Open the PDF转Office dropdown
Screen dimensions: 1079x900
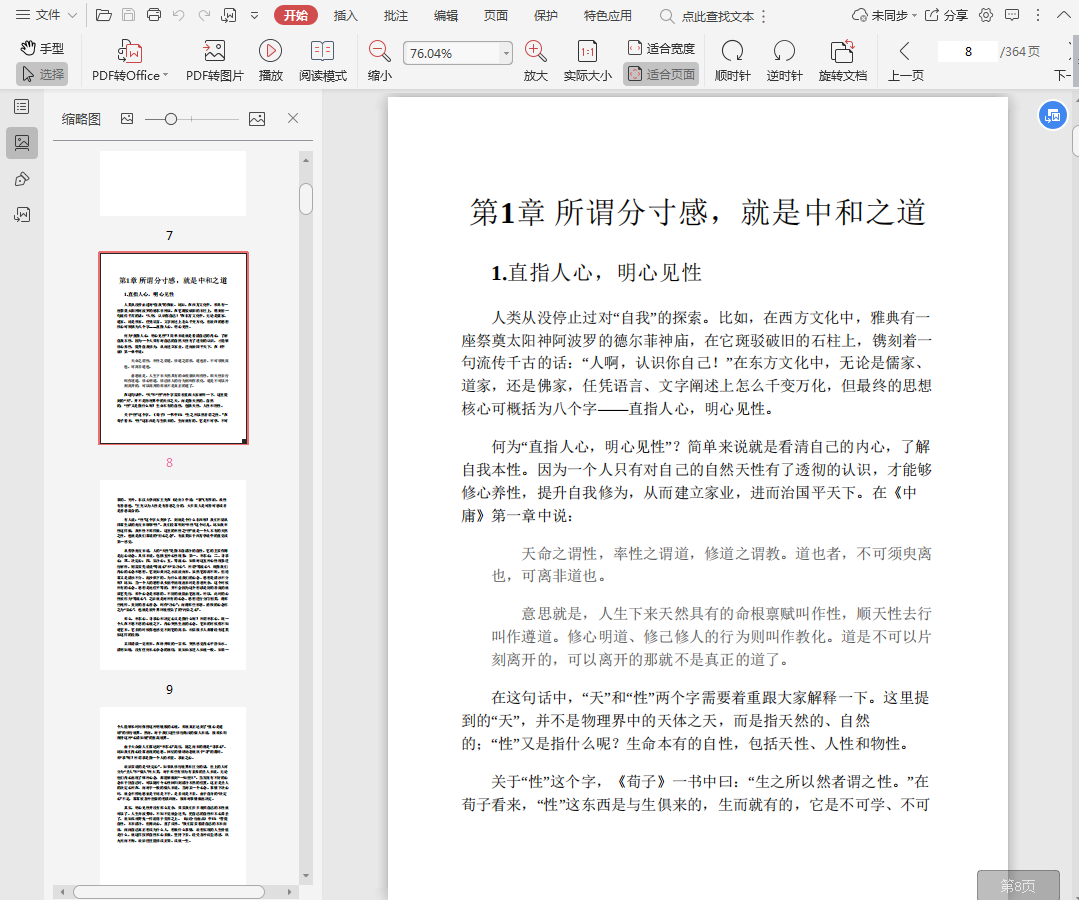tap(129, 61)
